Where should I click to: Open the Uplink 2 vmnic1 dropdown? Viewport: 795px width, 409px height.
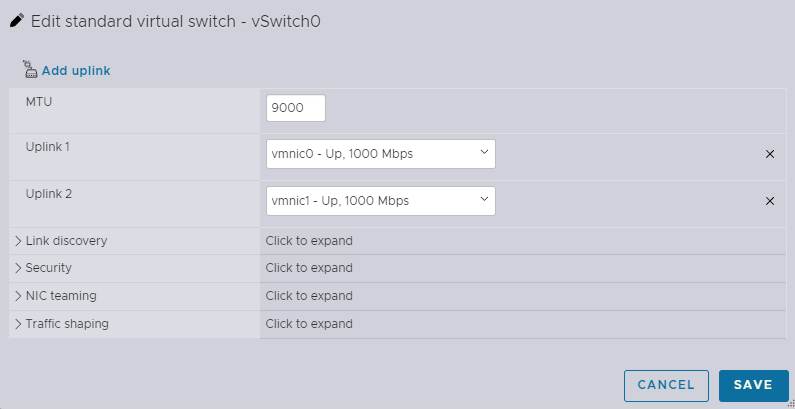[381, 201]
